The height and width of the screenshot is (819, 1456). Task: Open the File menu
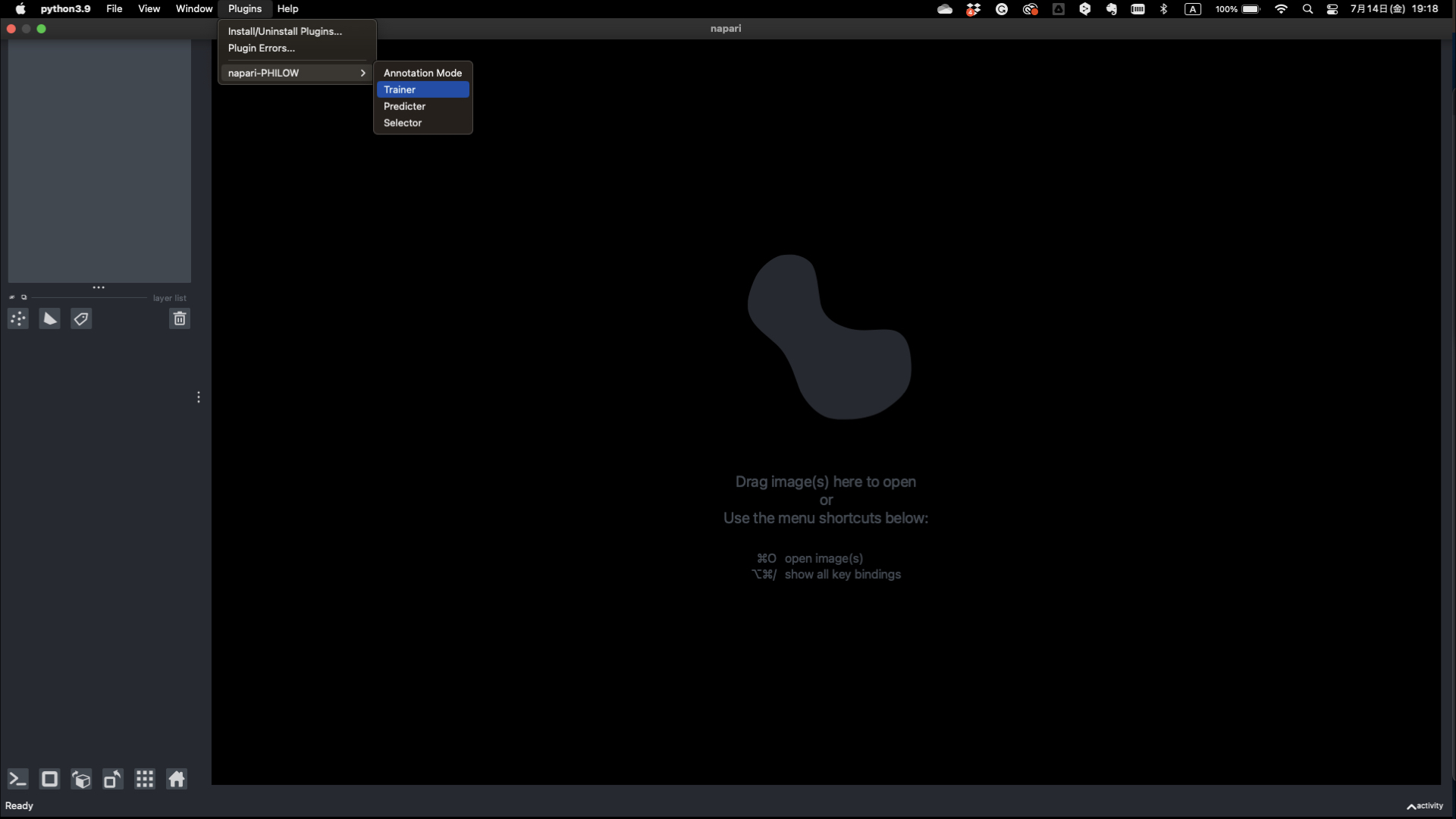pos(115,9)
